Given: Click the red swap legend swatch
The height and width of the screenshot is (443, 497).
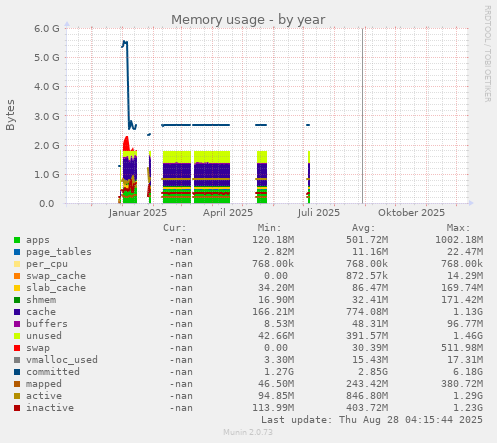Looking at the screenshot, I should pos(17,348).
